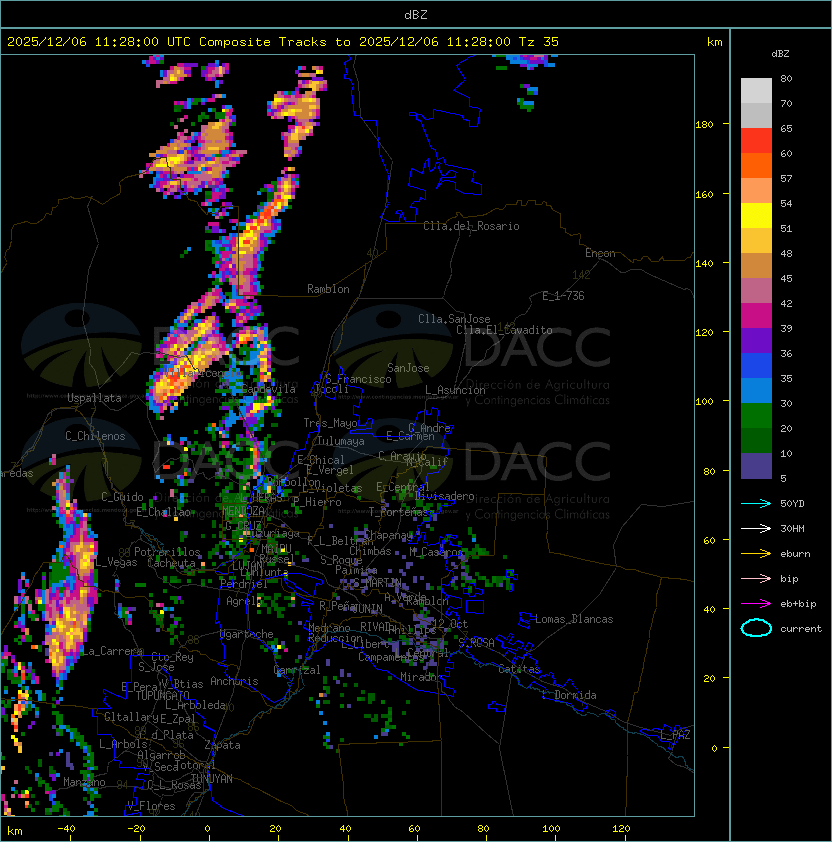
Task: Click the 'Mirador' place label
Action: click(x=421, y=677)
